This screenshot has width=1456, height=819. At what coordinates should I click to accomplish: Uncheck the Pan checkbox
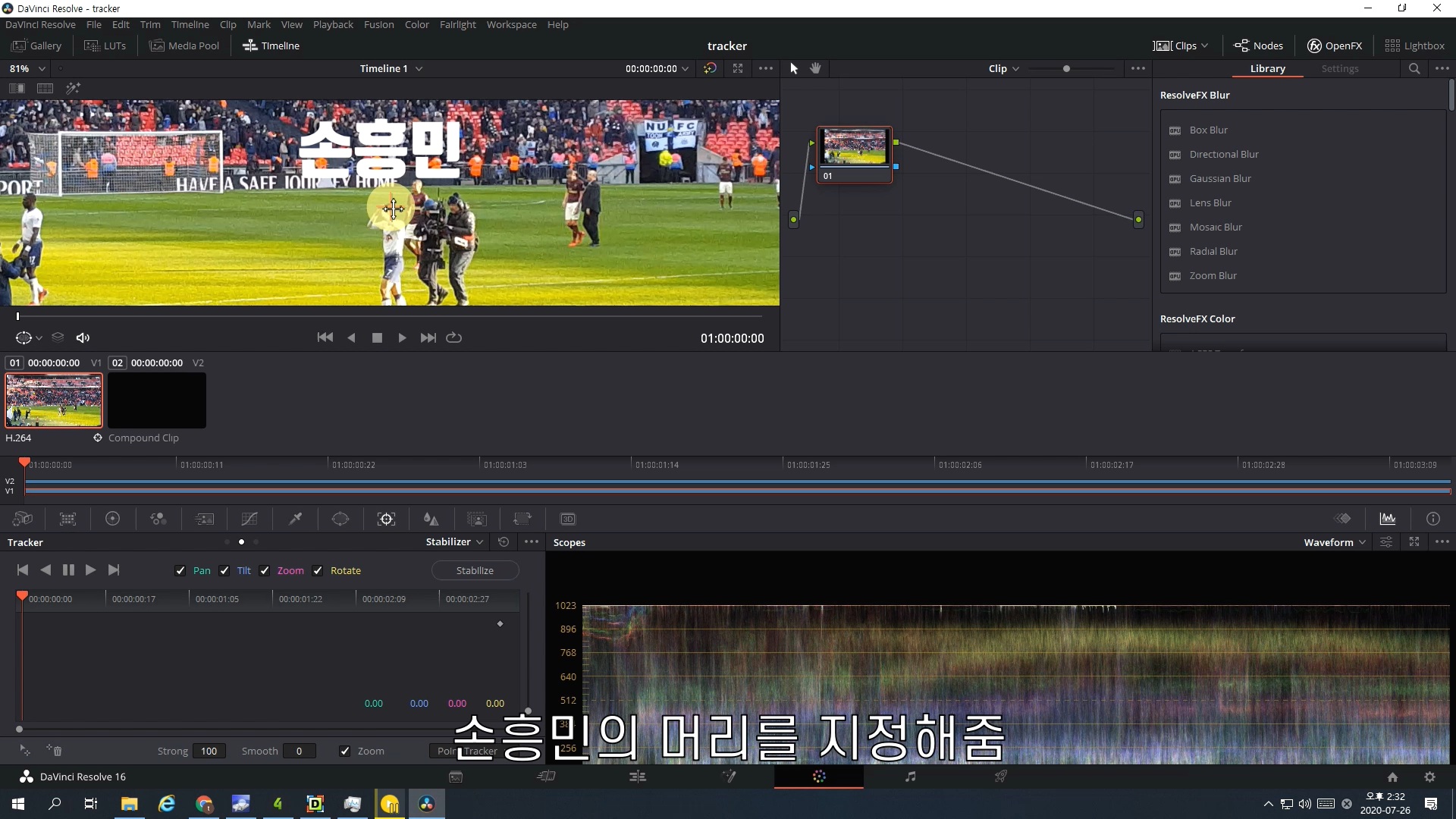180,570
